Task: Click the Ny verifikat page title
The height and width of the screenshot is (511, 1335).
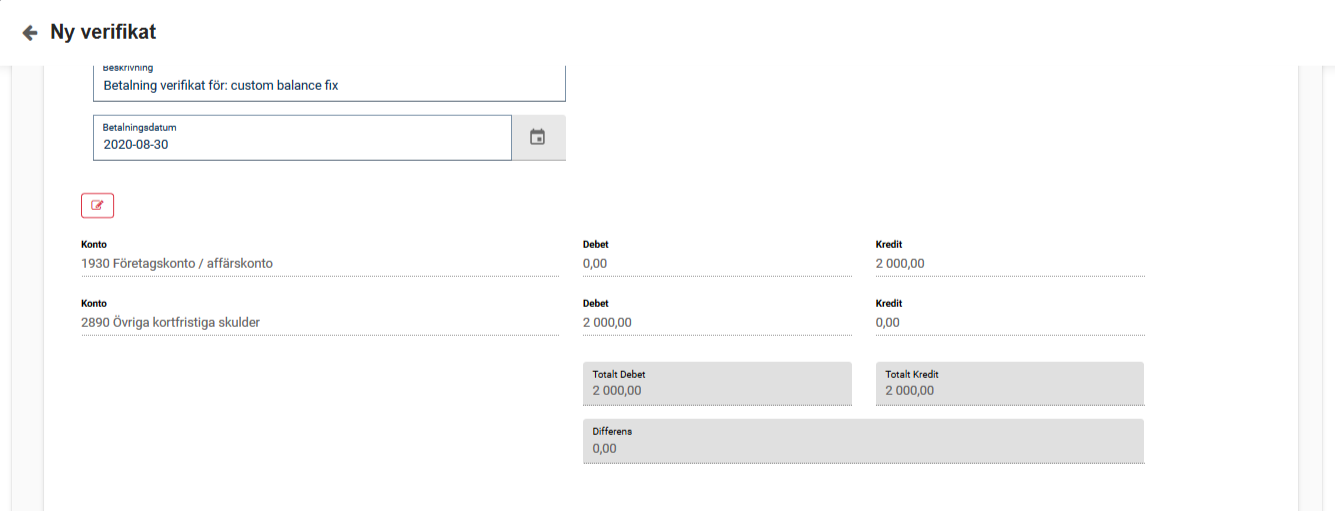Action: (x=103, y=32)
